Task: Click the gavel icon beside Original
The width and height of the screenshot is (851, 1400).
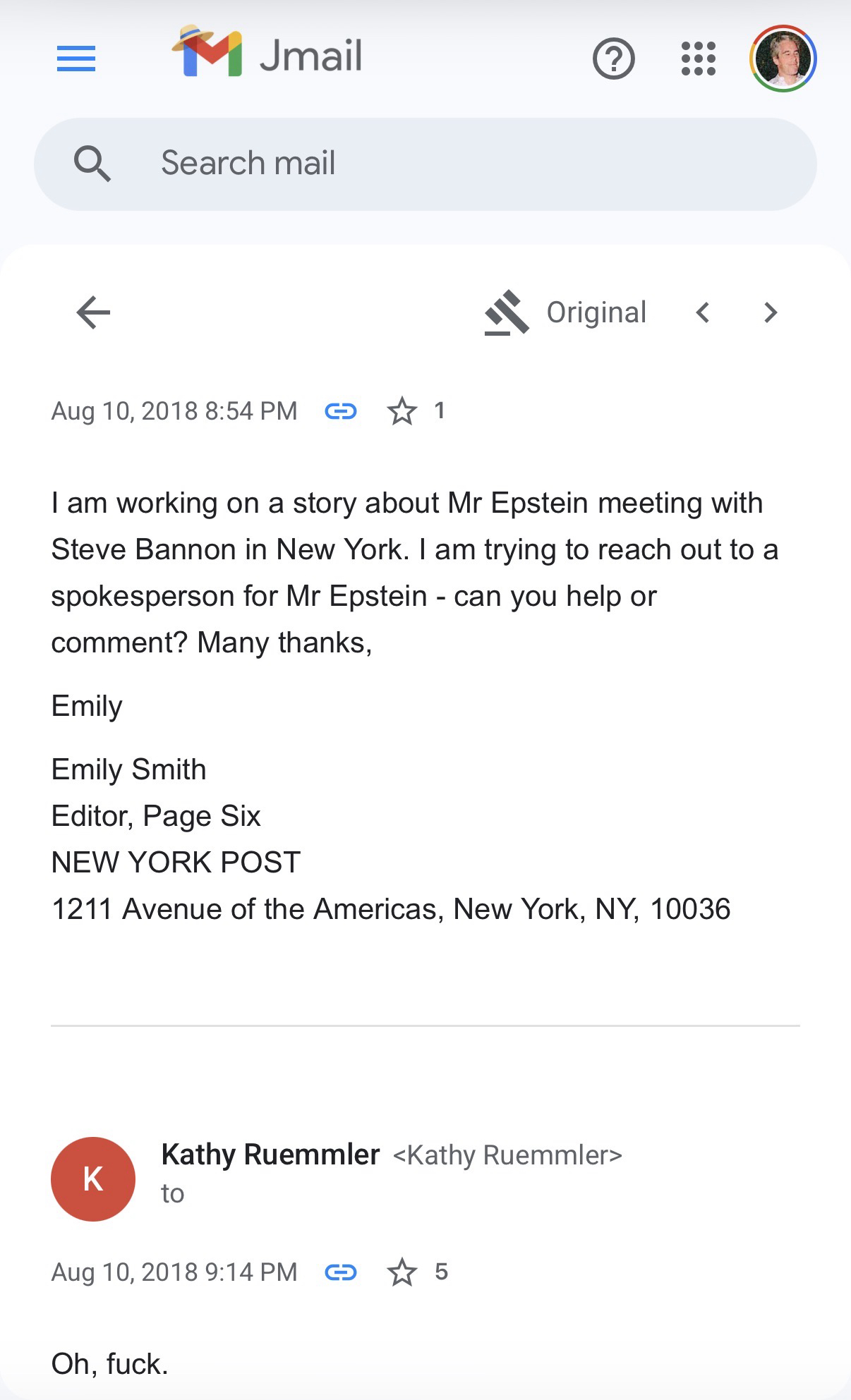Action: click(x=507, y=312)
